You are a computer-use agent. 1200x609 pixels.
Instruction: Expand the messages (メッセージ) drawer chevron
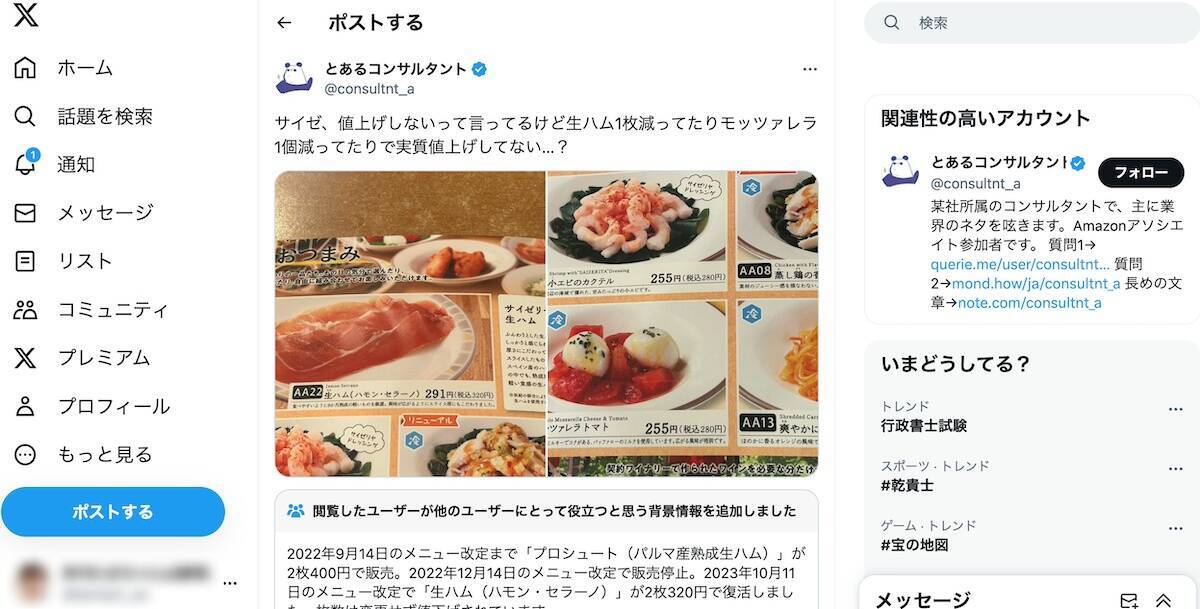click(1164, 600)
